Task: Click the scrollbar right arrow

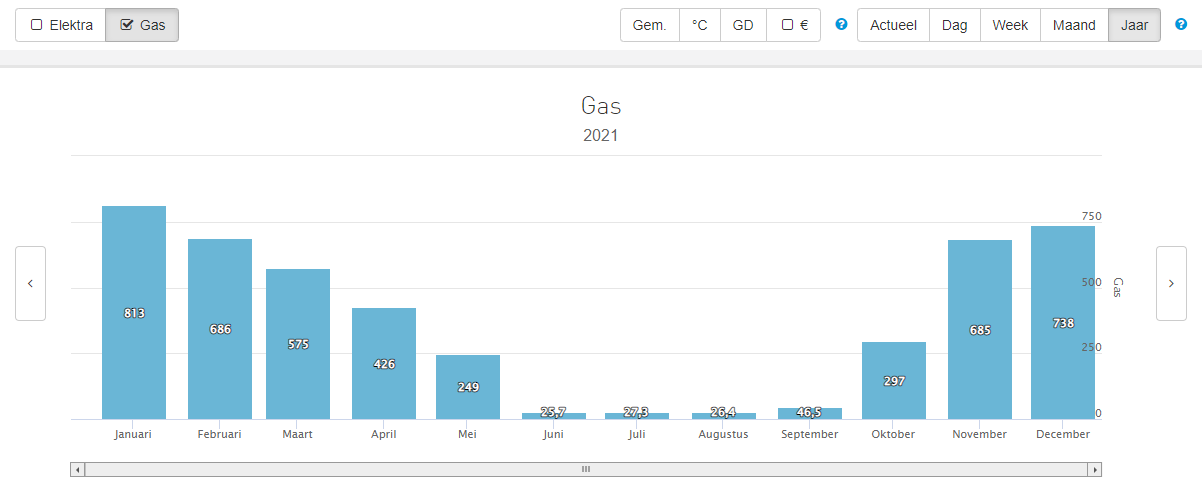Action: [x=1095, y=469]
